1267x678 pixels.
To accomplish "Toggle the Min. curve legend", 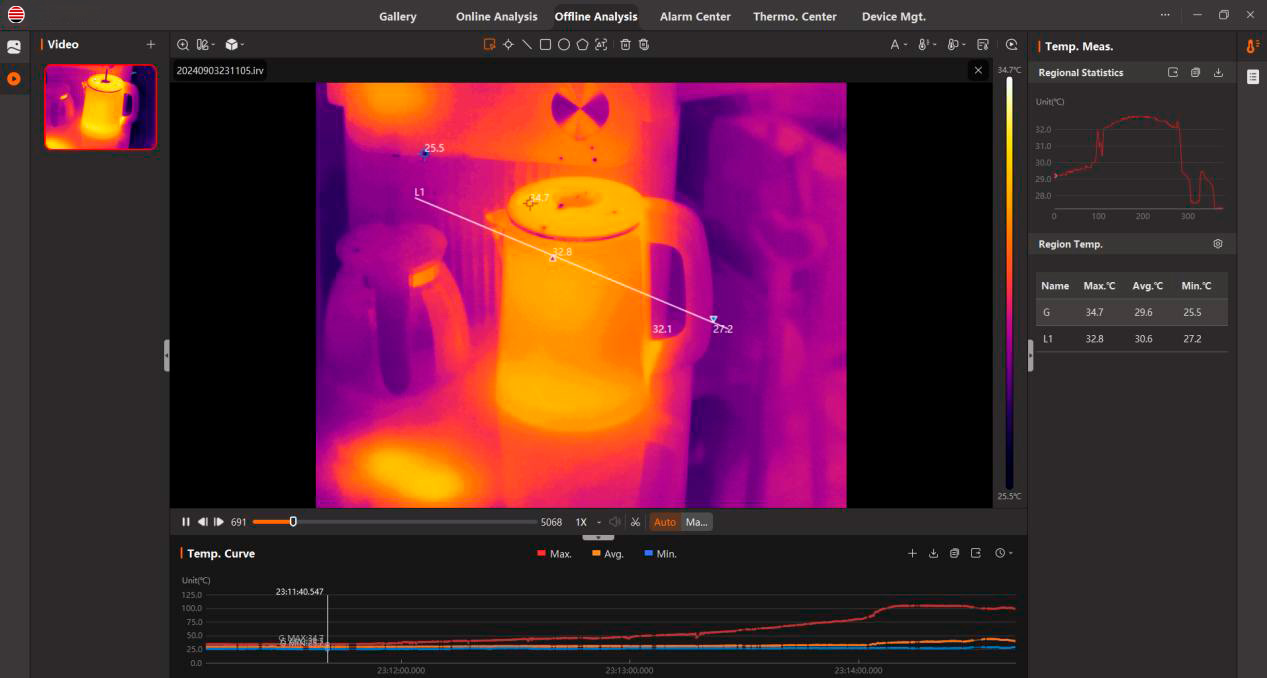I will coord(661,553).
